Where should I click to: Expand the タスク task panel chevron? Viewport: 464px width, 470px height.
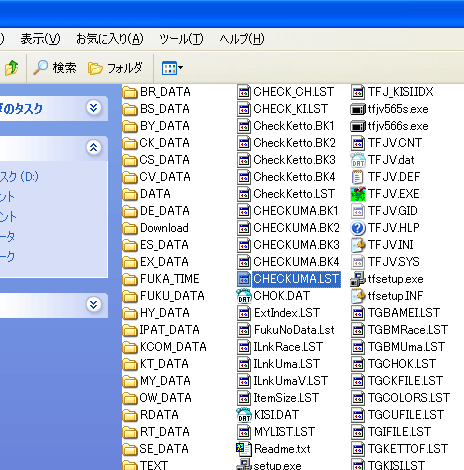(x=94, y=107)
